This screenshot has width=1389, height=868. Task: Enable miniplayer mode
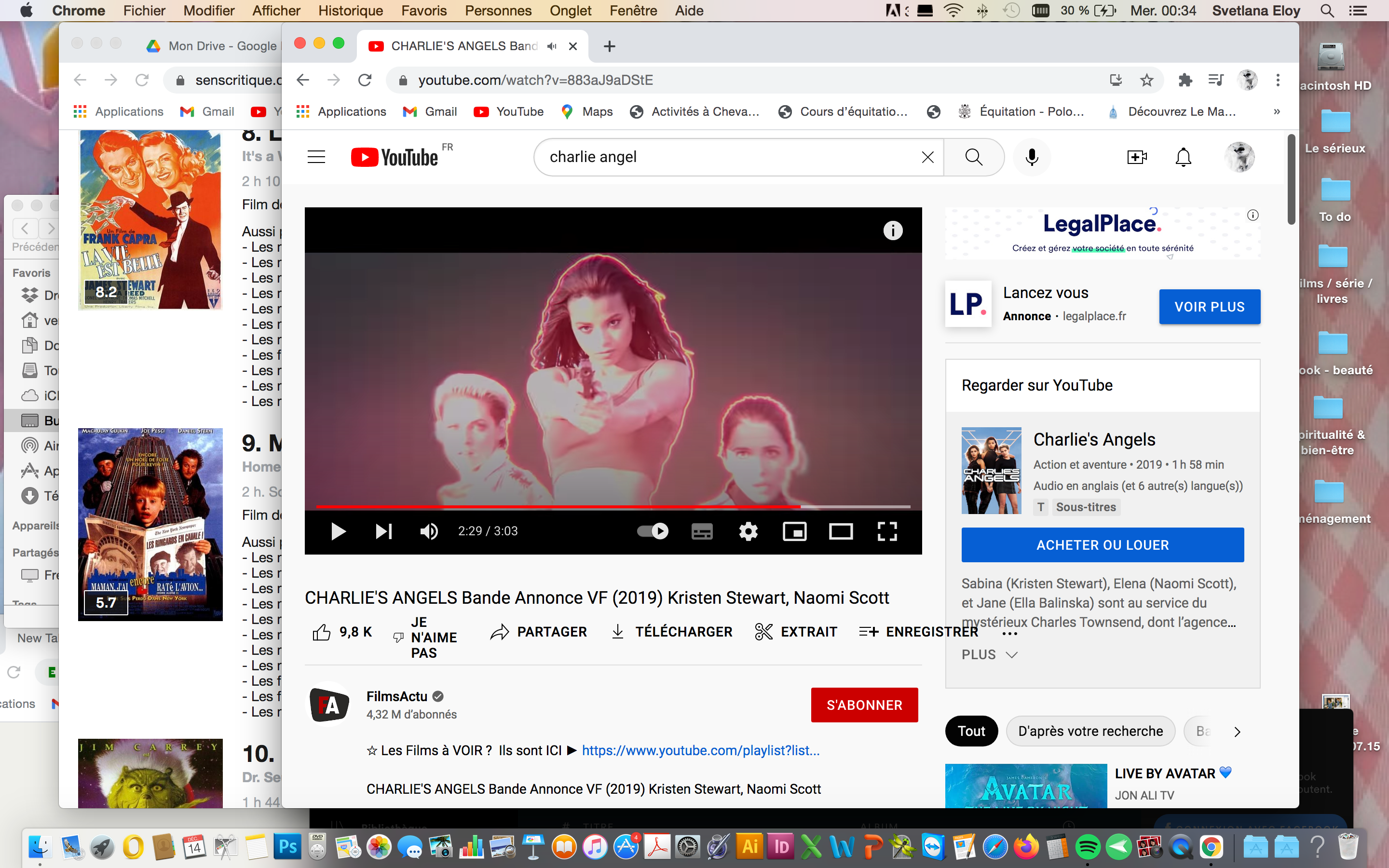(795, 531)
